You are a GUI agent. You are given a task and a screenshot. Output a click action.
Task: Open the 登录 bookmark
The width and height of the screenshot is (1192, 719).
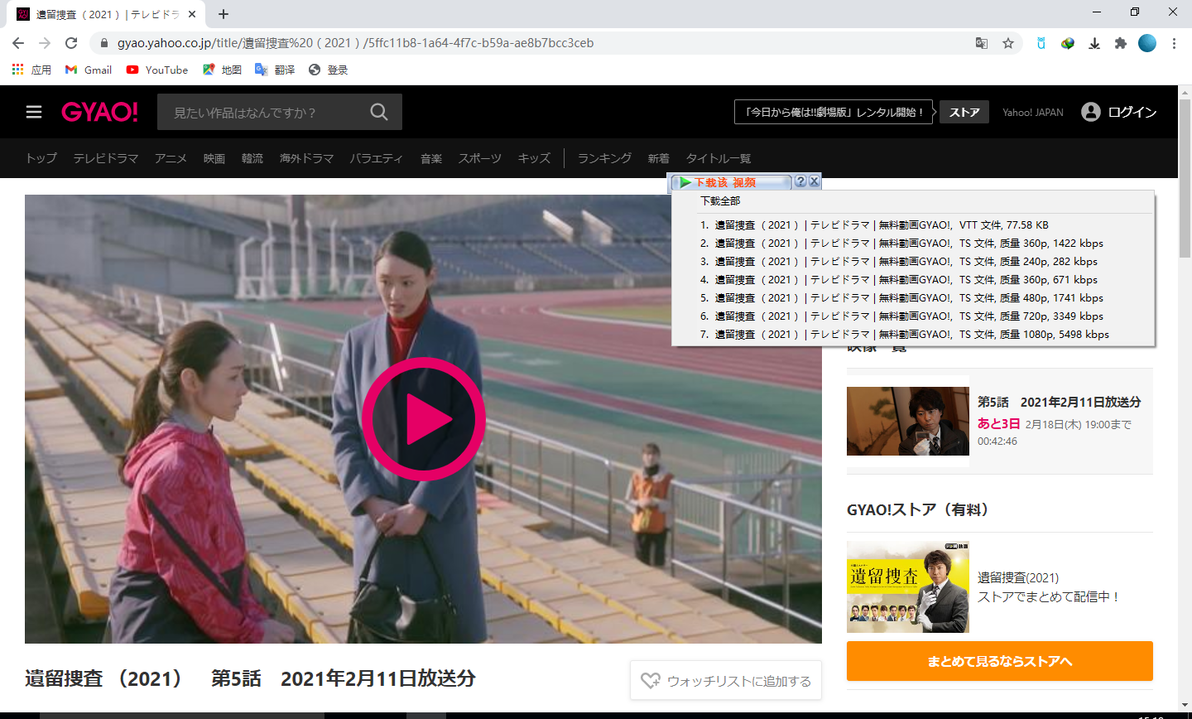[328, 70]
